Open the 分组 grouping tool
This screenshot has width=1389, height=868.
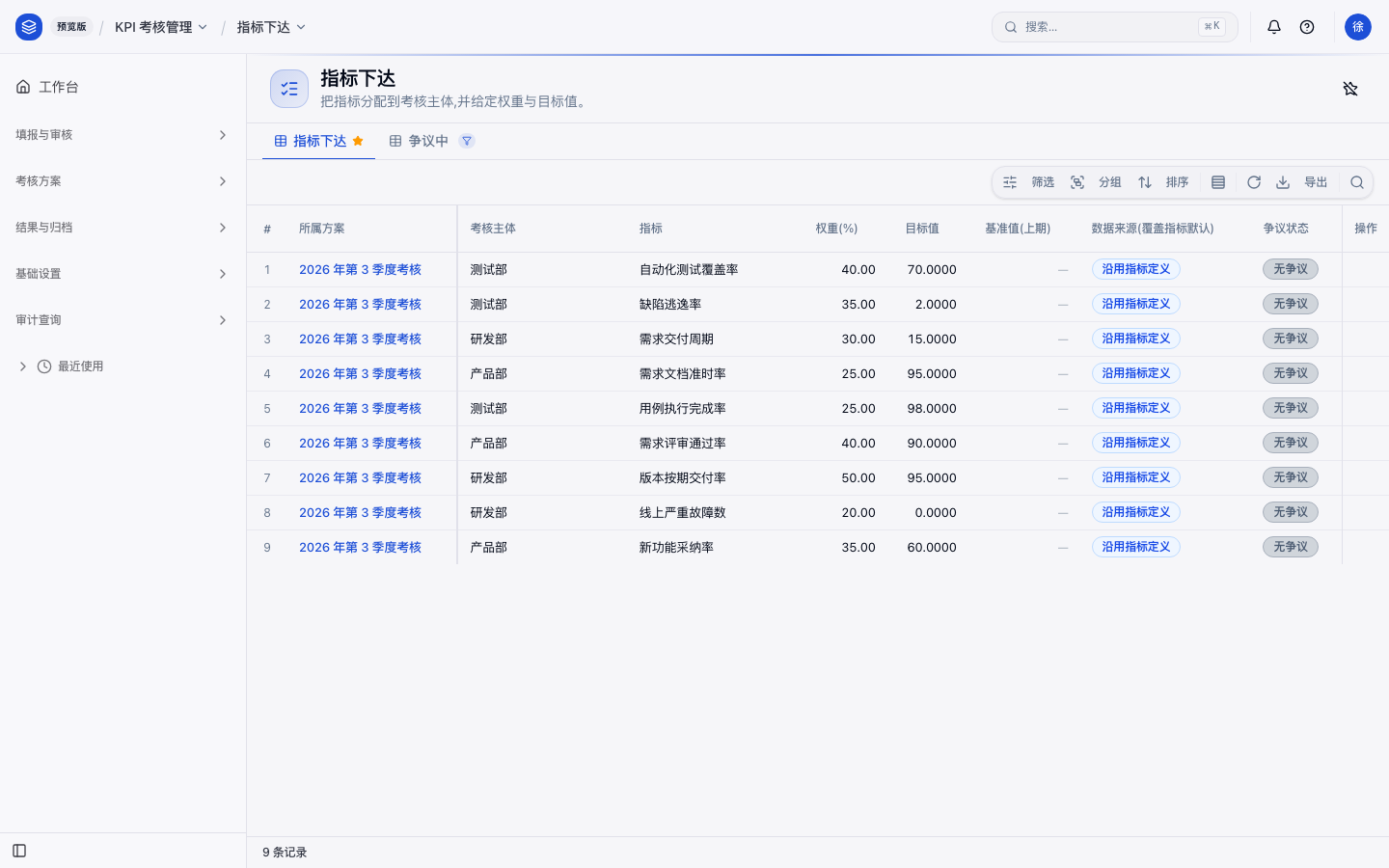[x=1096, y=182]
